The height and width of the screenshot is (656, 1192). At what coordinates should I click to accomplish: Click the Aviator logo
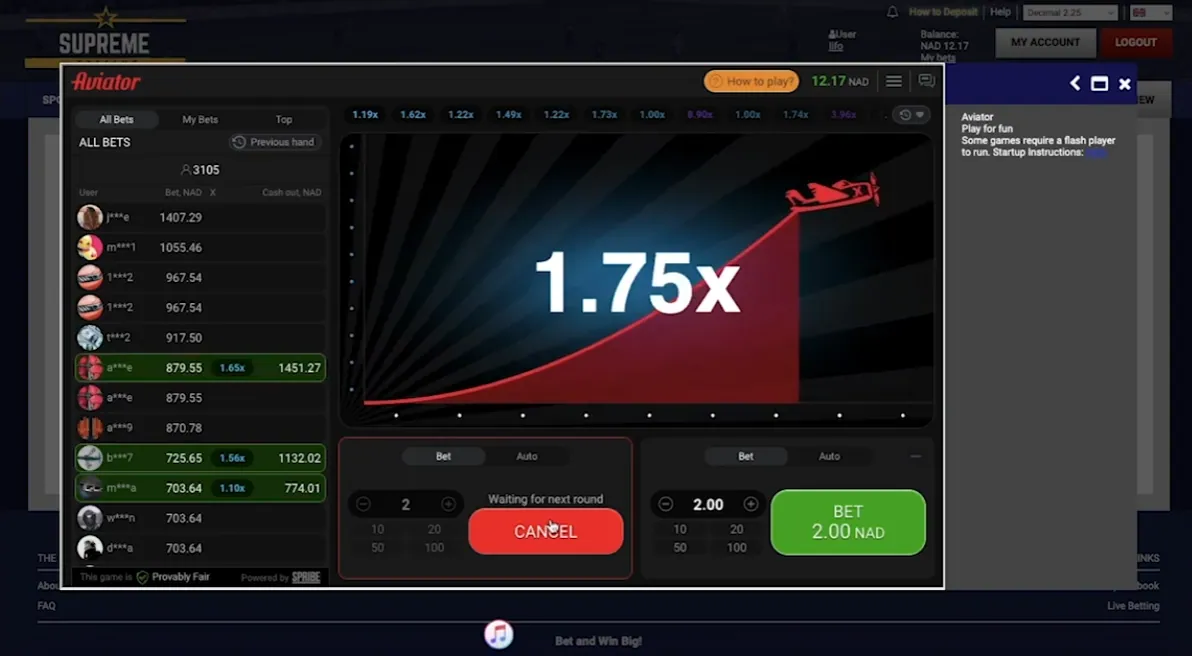(106, 81)
